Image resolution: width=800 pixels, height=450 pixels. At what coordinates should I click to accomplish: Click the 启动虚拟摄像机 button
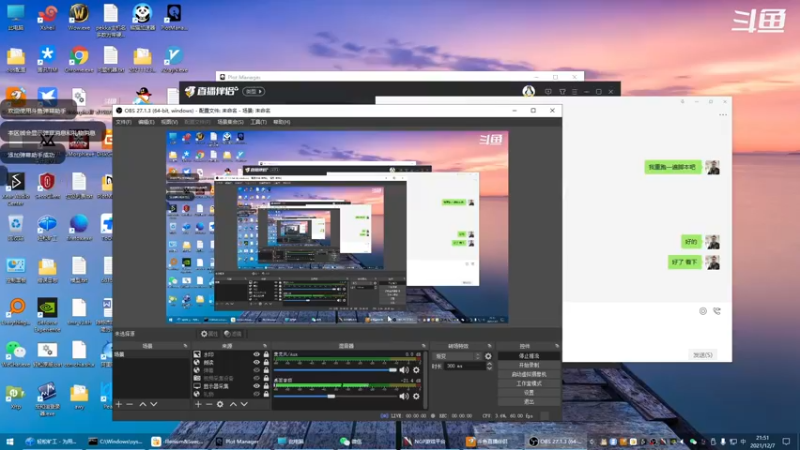529,374
